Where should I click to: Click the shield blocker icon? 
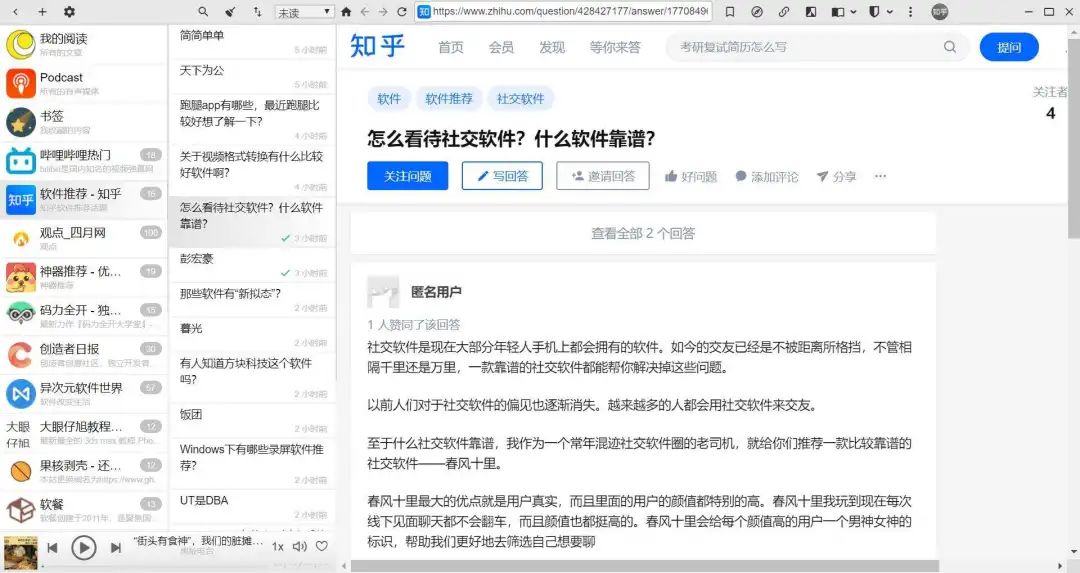click(874, 12)
